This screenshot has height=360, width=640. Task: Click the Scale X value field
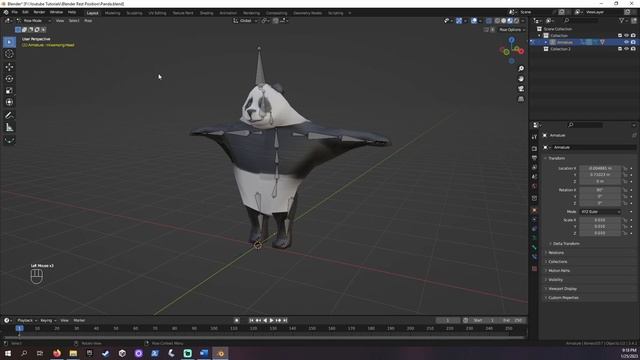coord(600,220)
